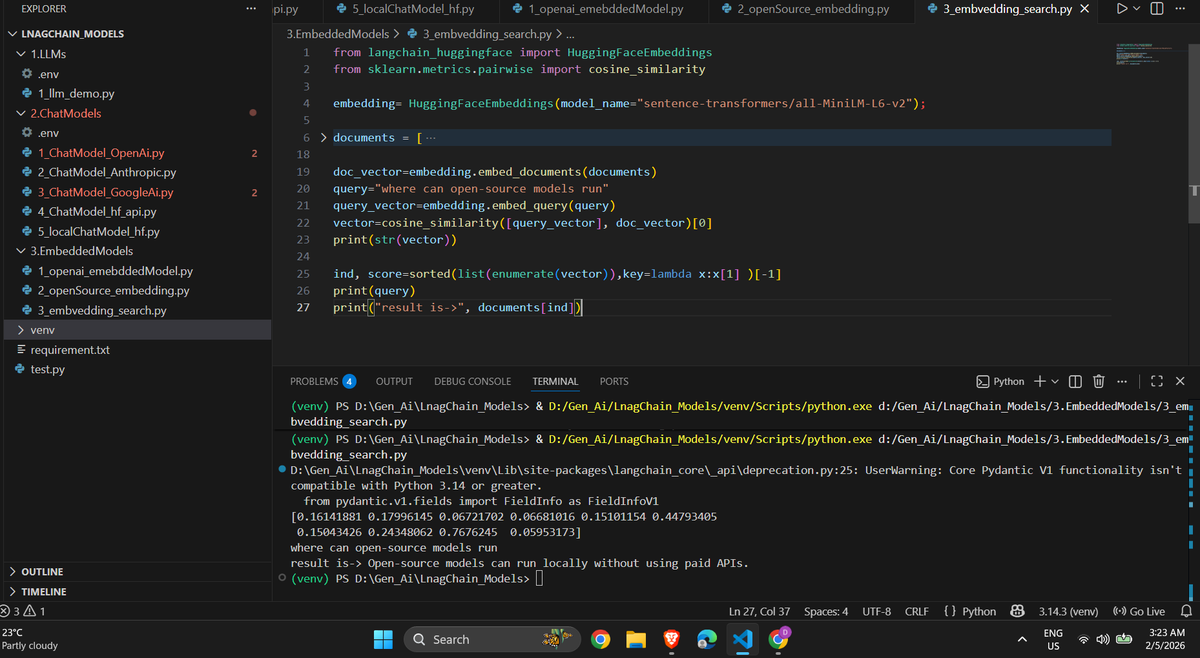1200x658 pixels.
Task: Switch to the Debug Console tab
Action: coord(472,381)
